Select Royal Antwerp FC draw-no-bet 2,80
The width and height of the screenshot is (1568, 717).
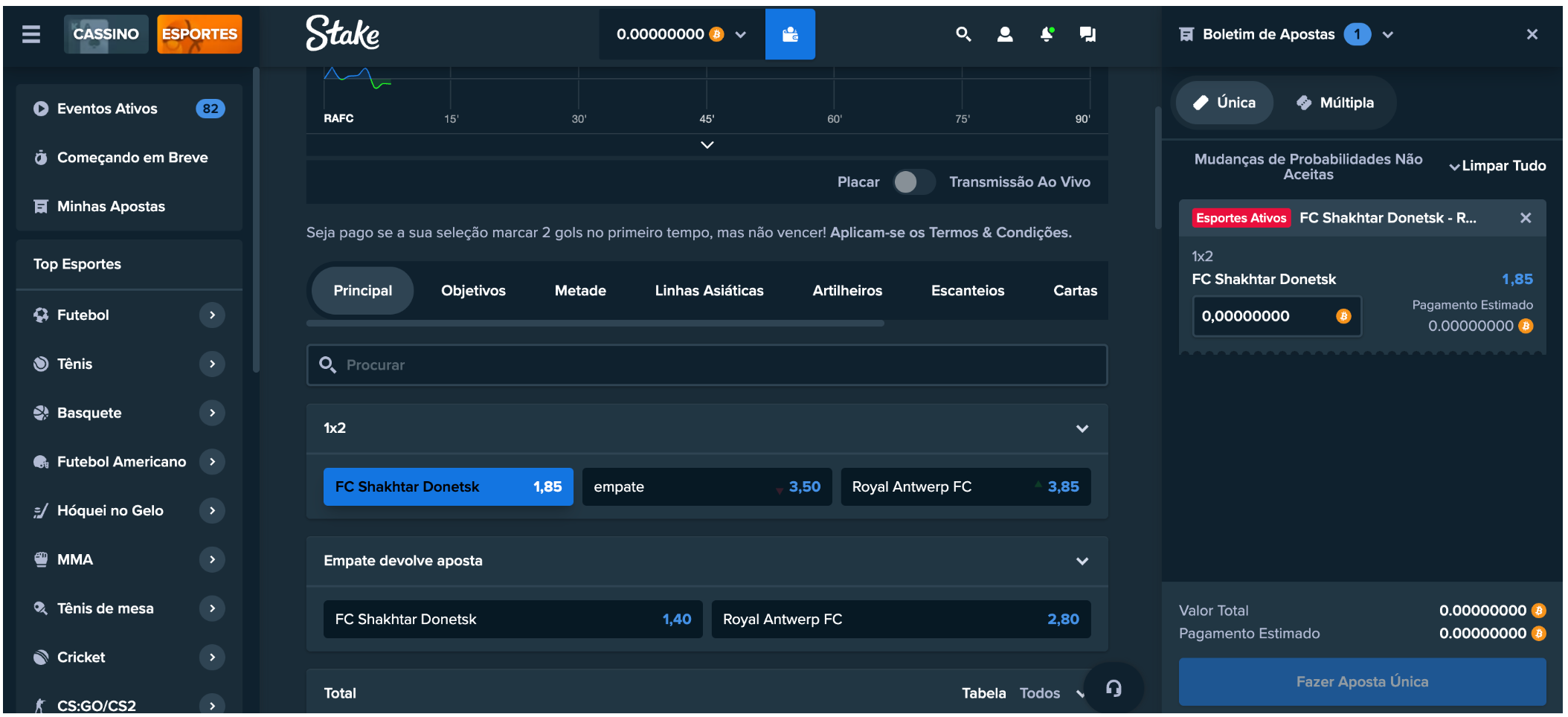click(902, 620)
